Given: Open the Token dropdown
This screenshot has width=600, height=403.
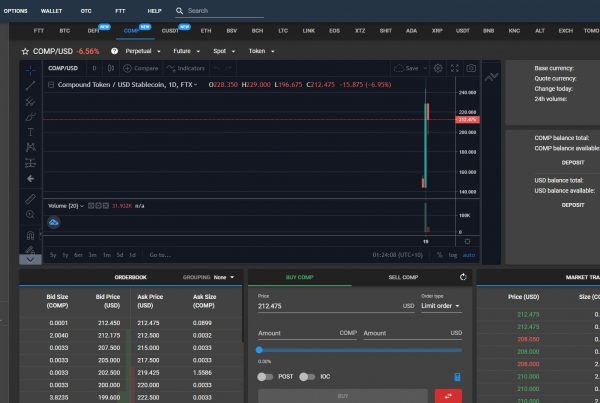Looking at the screenshot, I should click(261, 51).
